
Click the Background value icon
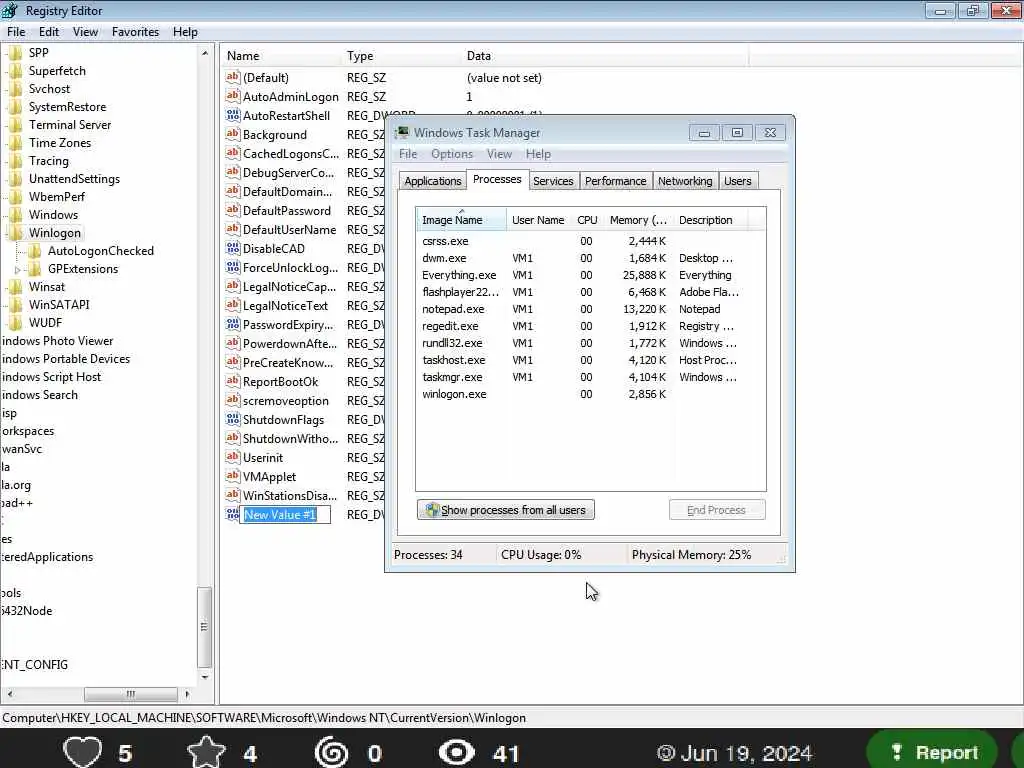coord(232,134)
